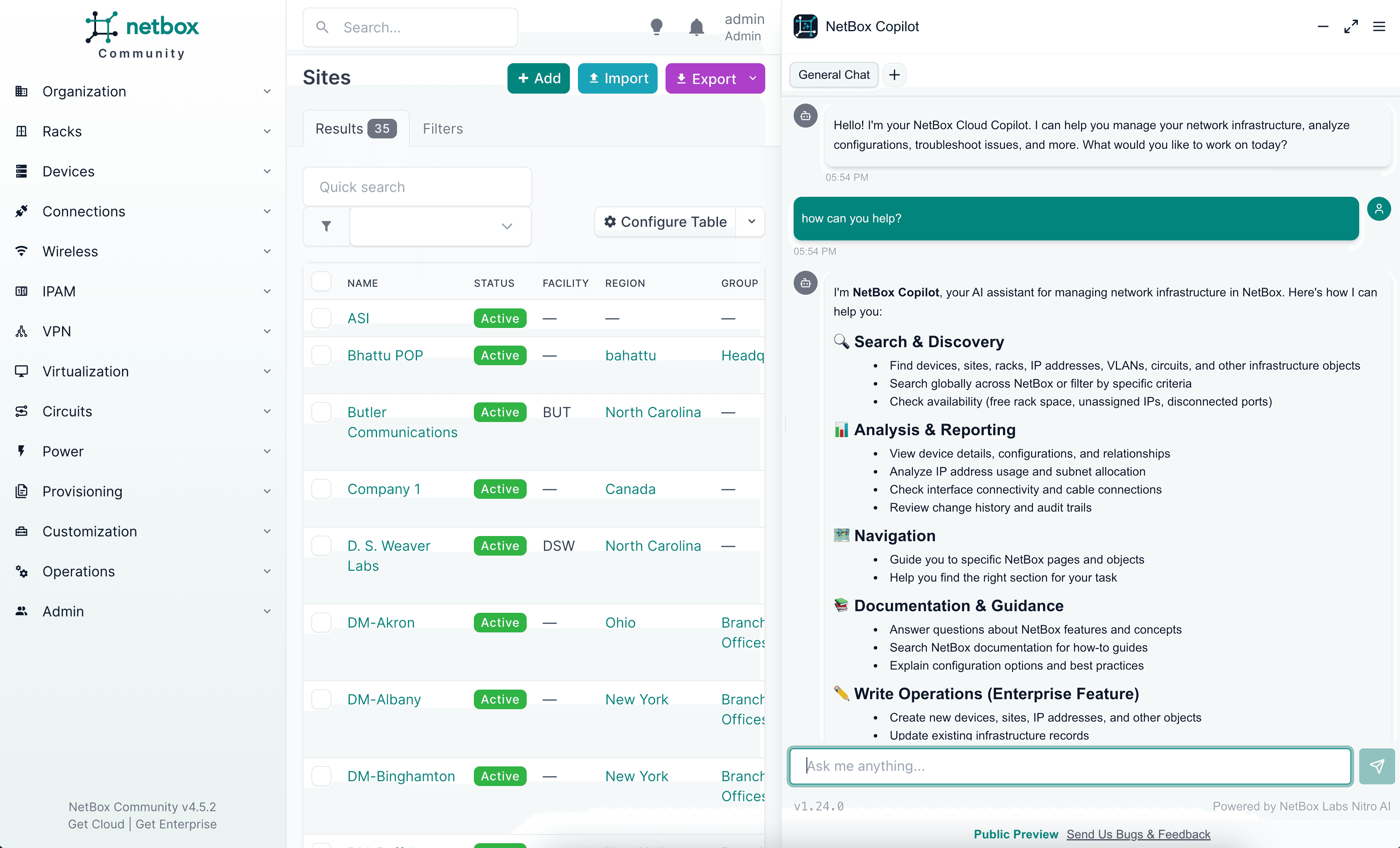
Task: Check the ASI row checkbox
Action: coord(322,318)
